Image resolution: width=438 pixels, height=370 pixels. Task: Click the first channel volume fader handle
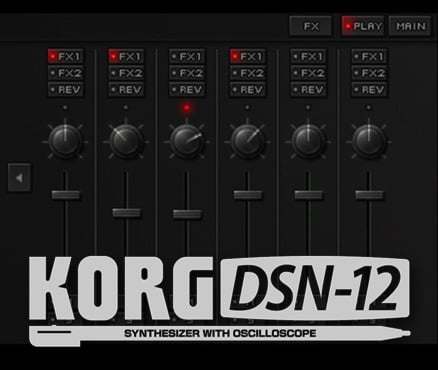click(66, 195)
